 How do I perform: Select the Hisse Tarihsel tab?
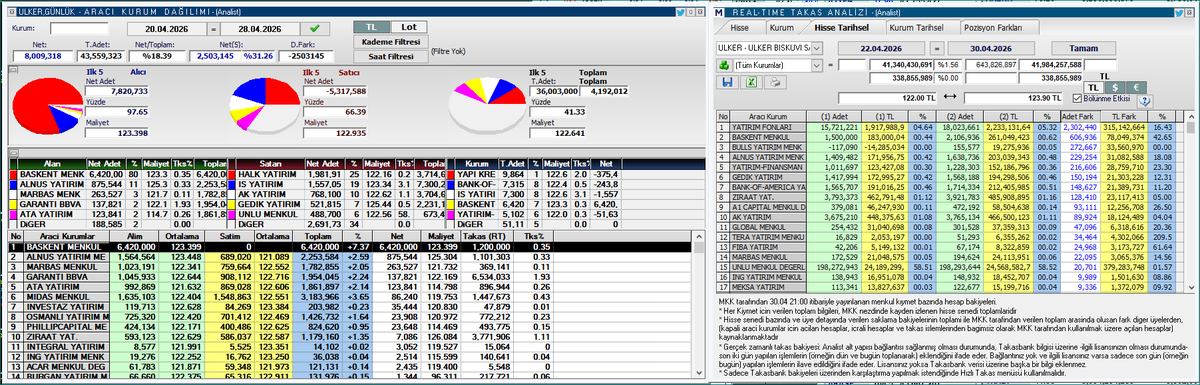coord(842,28)
